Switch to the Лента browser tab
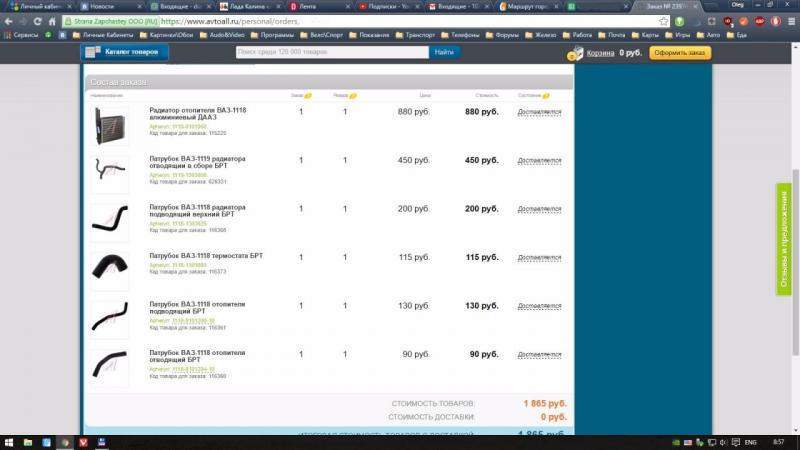The width and height of the screenshot is (800, 450). (318, 7)
